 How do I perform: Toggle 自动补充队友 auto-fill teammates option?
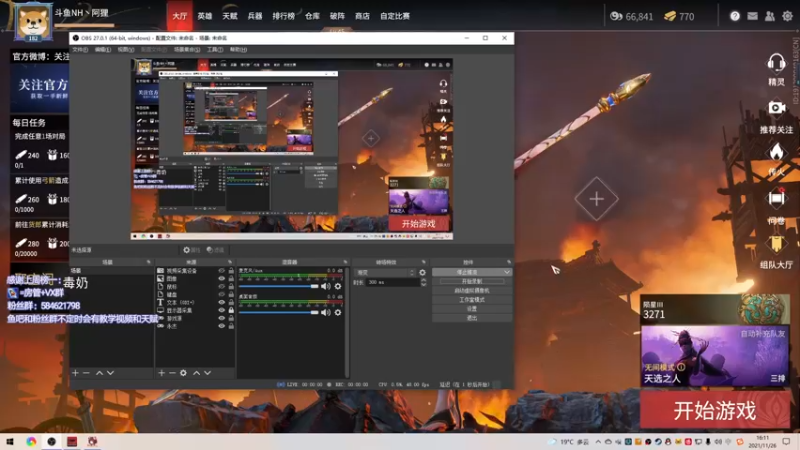[763, 334]
